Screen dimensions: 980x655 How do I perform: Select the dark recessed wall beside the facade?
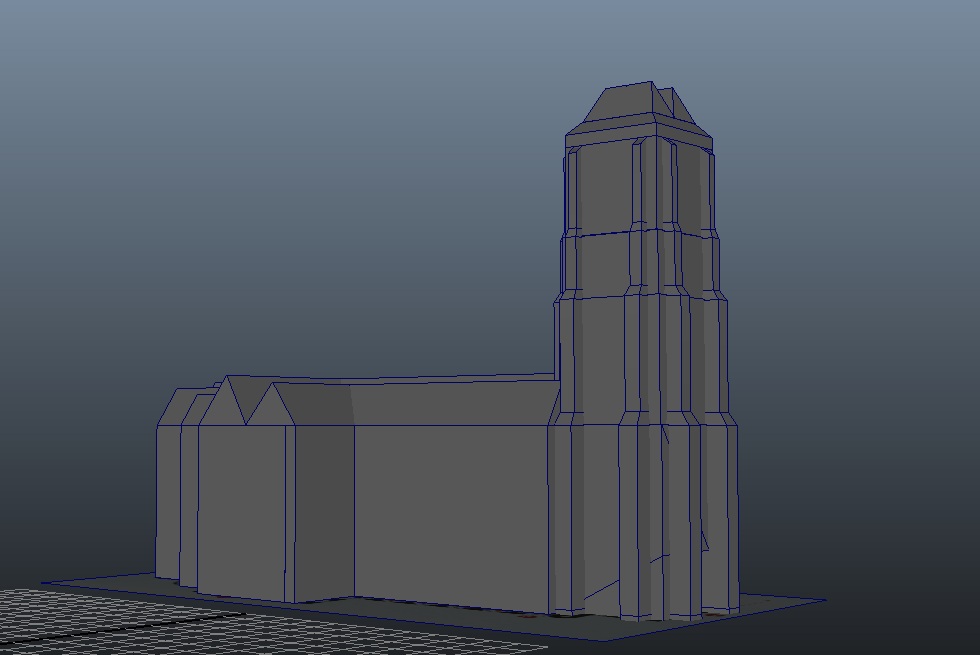pos(323,510)
